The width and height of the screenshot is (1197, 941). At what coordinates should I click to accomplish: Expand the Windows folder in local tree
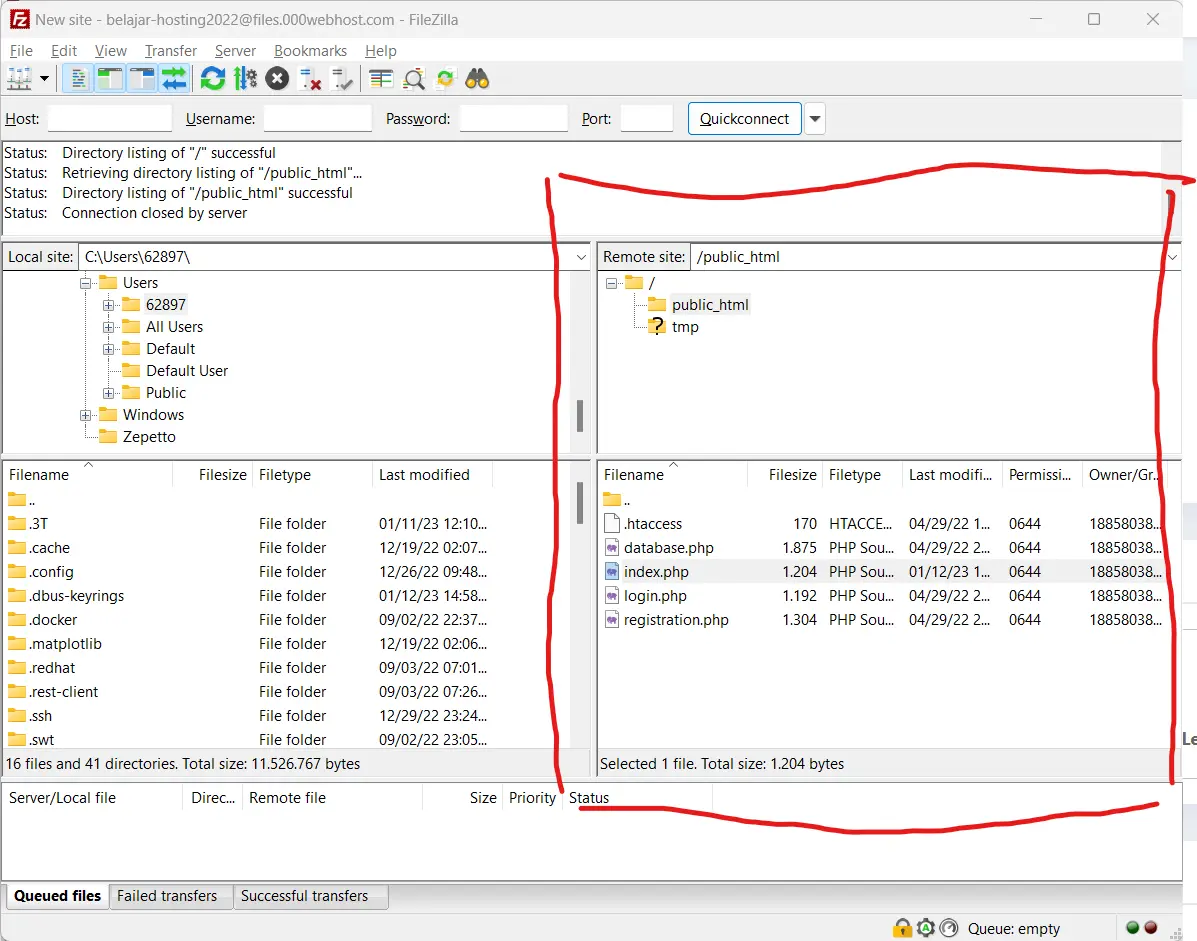pyautogui.click(x=86, y=415)
